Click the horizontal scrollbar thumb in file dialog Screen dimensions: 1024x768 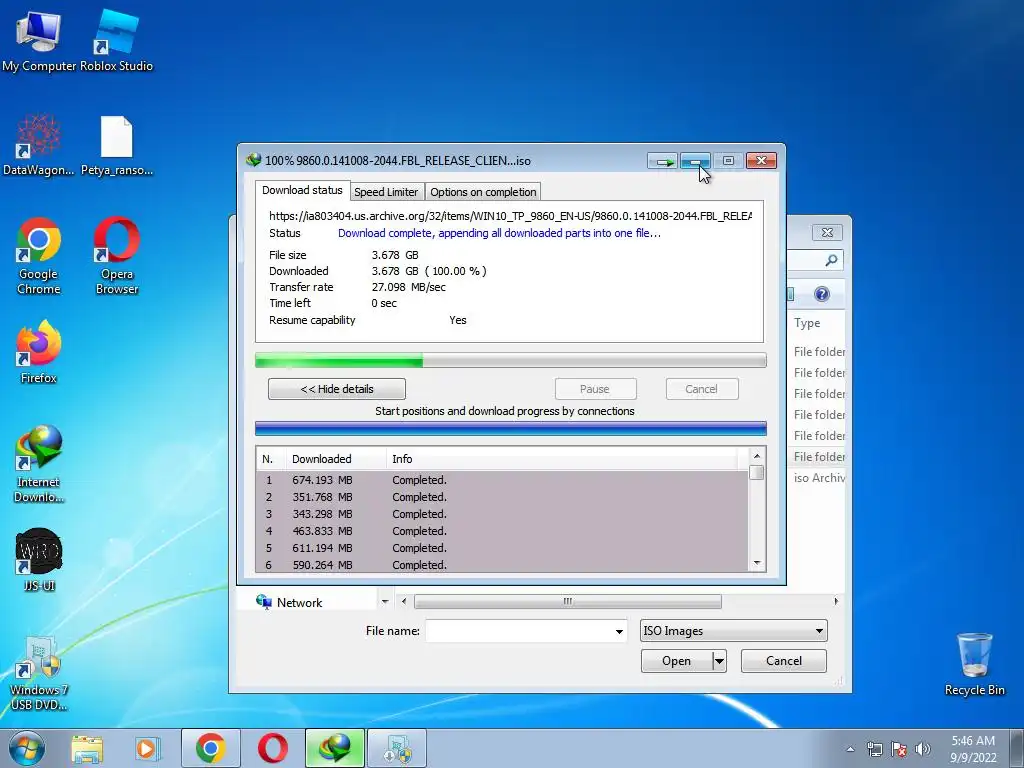(568, 601)
